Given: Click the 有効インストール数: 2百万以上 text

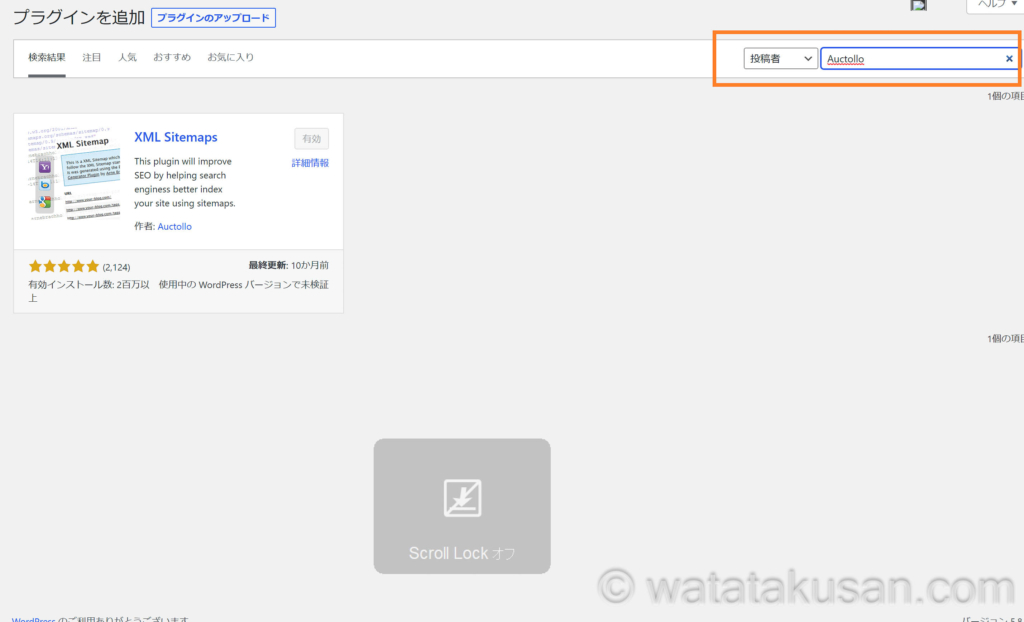Looking at the screenshot, I should [89, 291].
